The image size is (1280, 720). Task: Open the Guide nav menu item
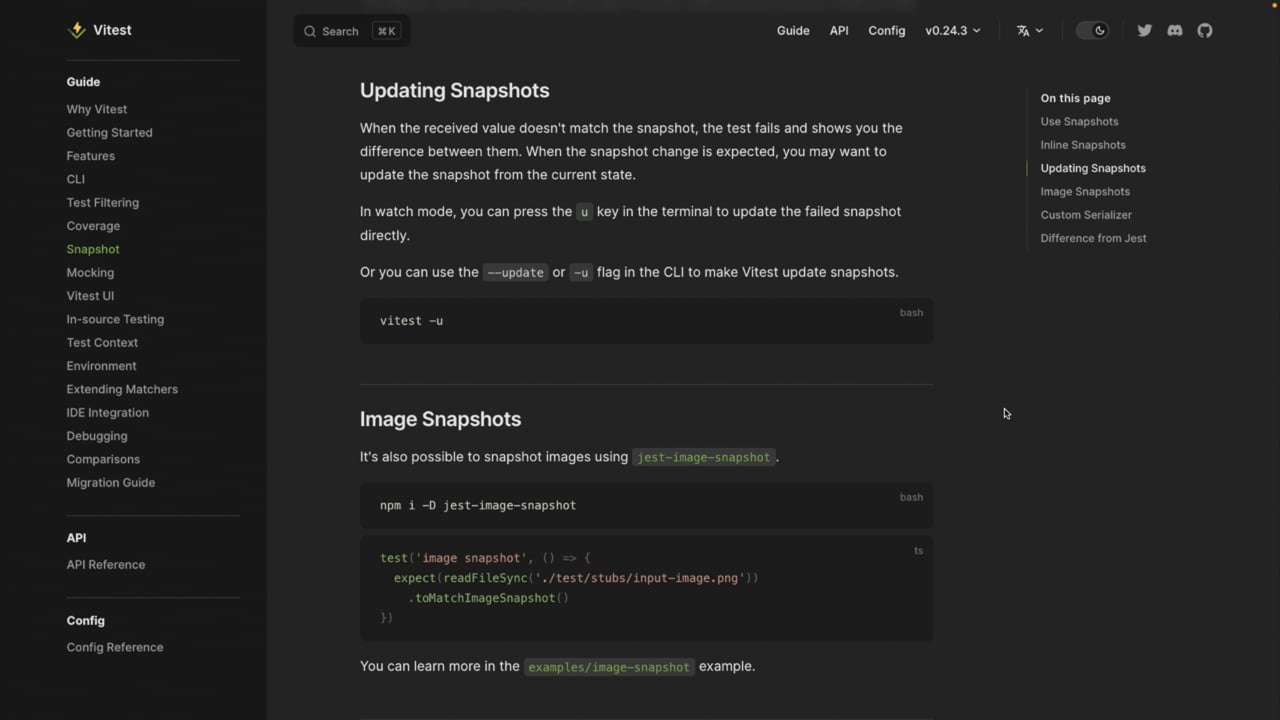[x=793, y=30]
